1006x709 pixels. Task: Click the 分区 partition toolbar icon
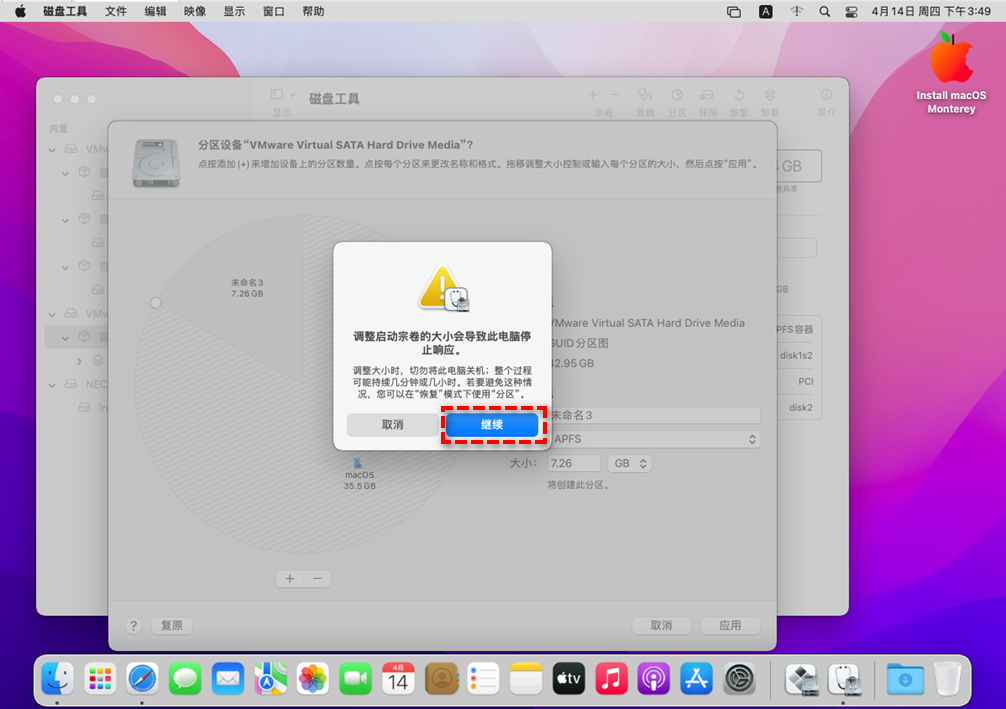coord(677,96)
